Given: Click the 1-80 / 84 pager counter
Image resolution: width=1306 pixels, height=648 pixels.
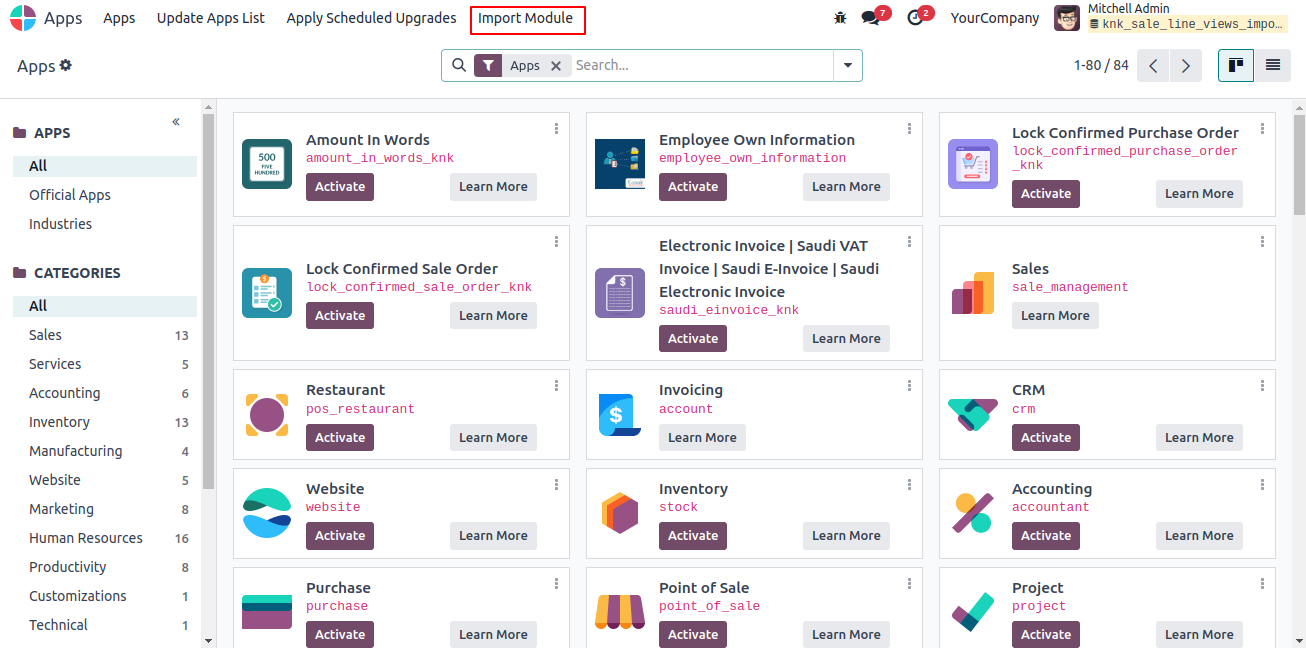Looking at the screenshot, I should pos(1101,65).
